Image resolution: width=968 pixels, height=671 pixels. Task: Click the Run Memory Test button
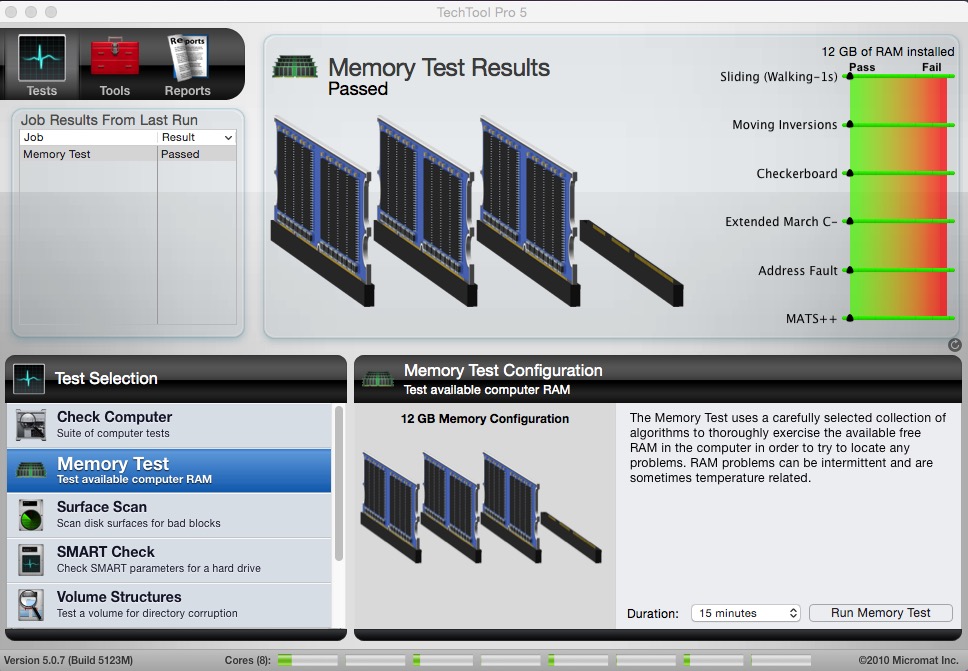[x=880, y=612]
